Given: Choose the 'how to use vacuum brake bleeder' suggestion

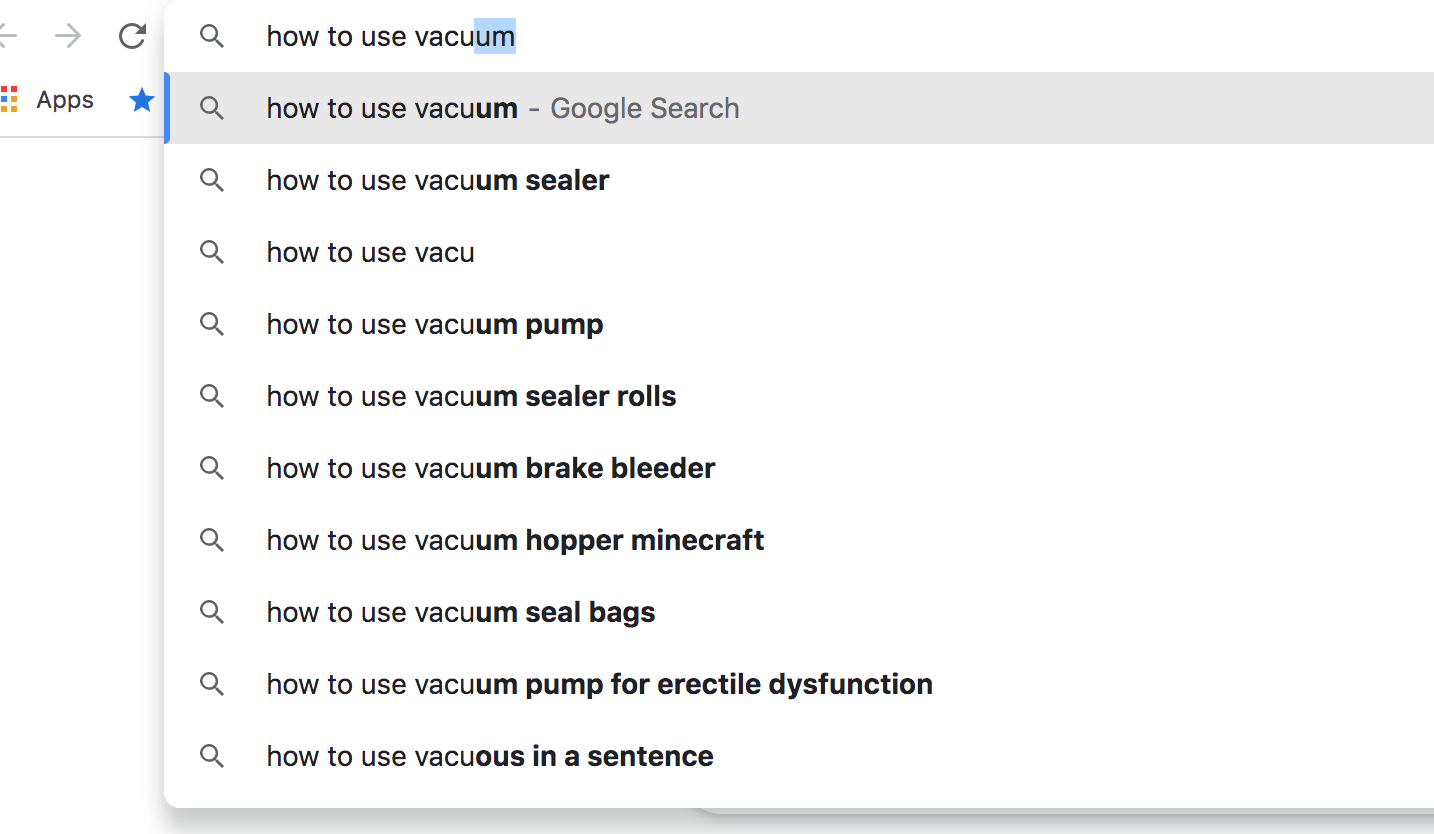Looking at the screenshot, I should [490, 468].
